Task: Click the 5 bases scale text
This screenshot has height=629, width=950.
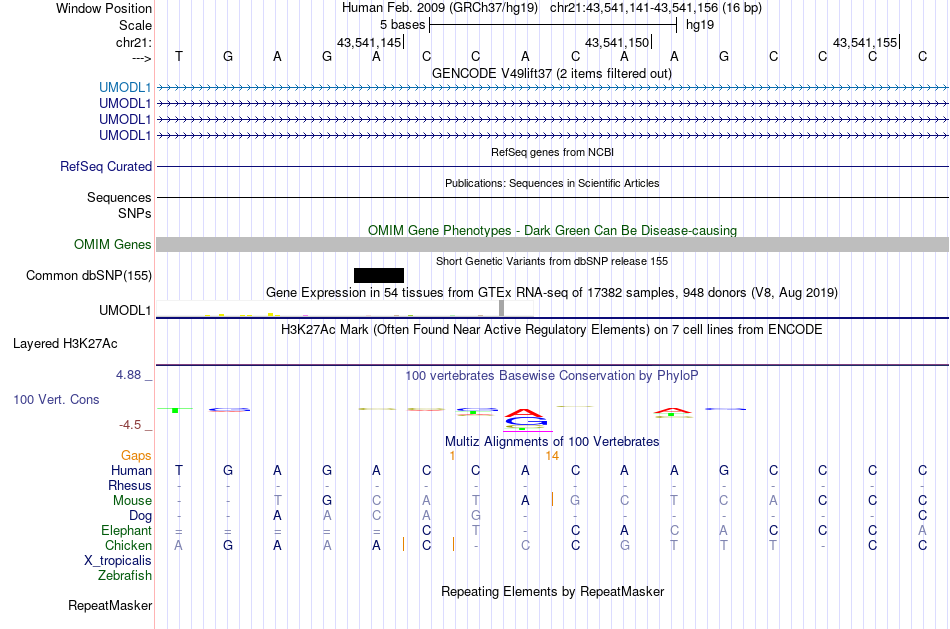Action: 402,25
